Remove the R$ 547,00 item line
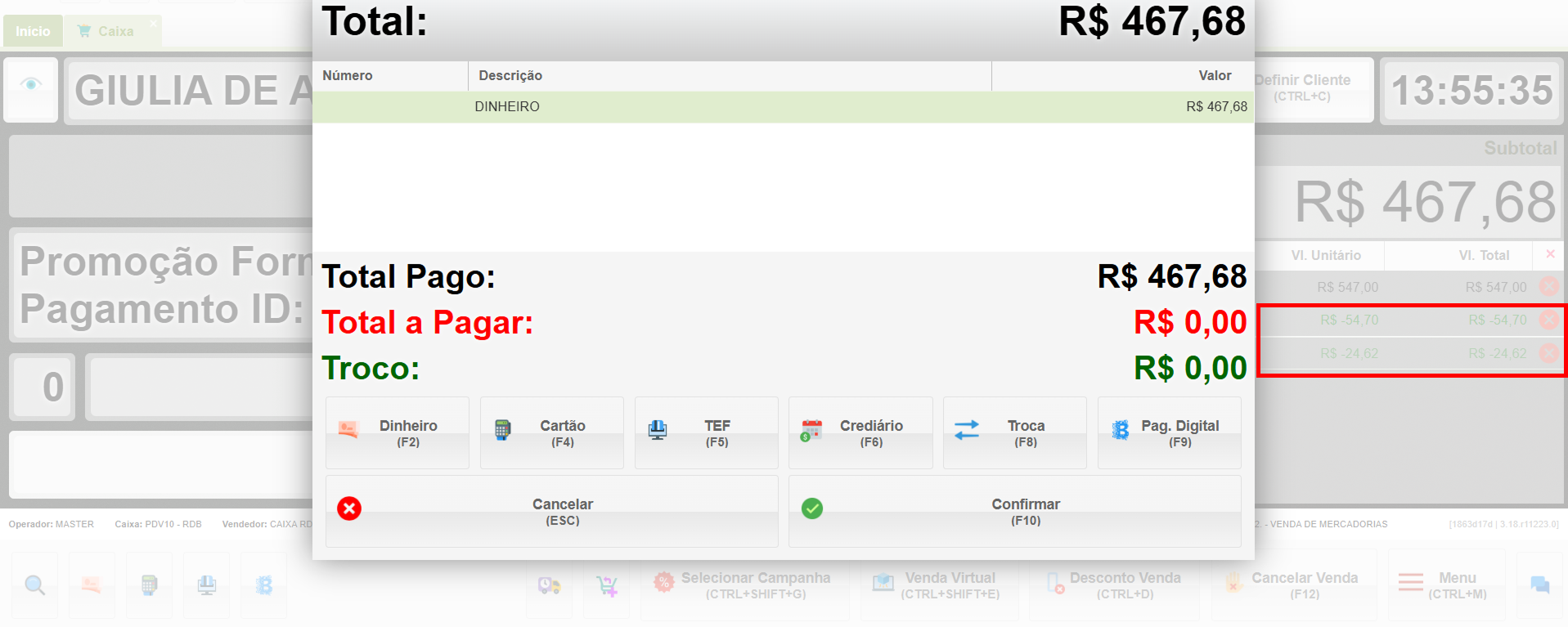The width and height of the screenshot is (1568, 627). click(1548, 287)
